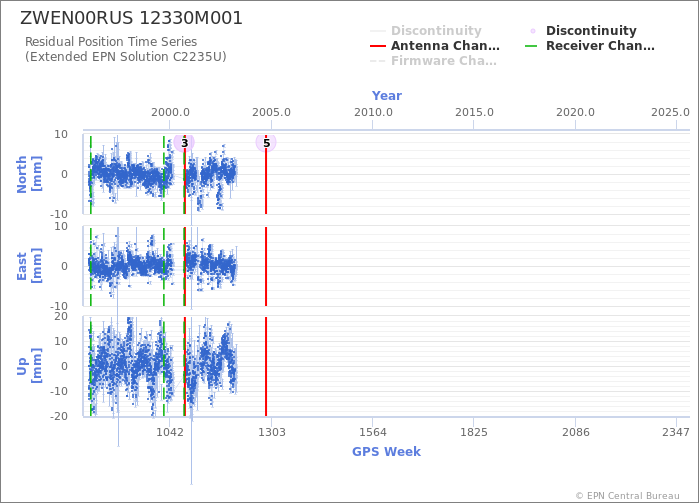Click the 2010.0 year tick label
Viewport: 700px width, 504px height.
tap(373, 112)
